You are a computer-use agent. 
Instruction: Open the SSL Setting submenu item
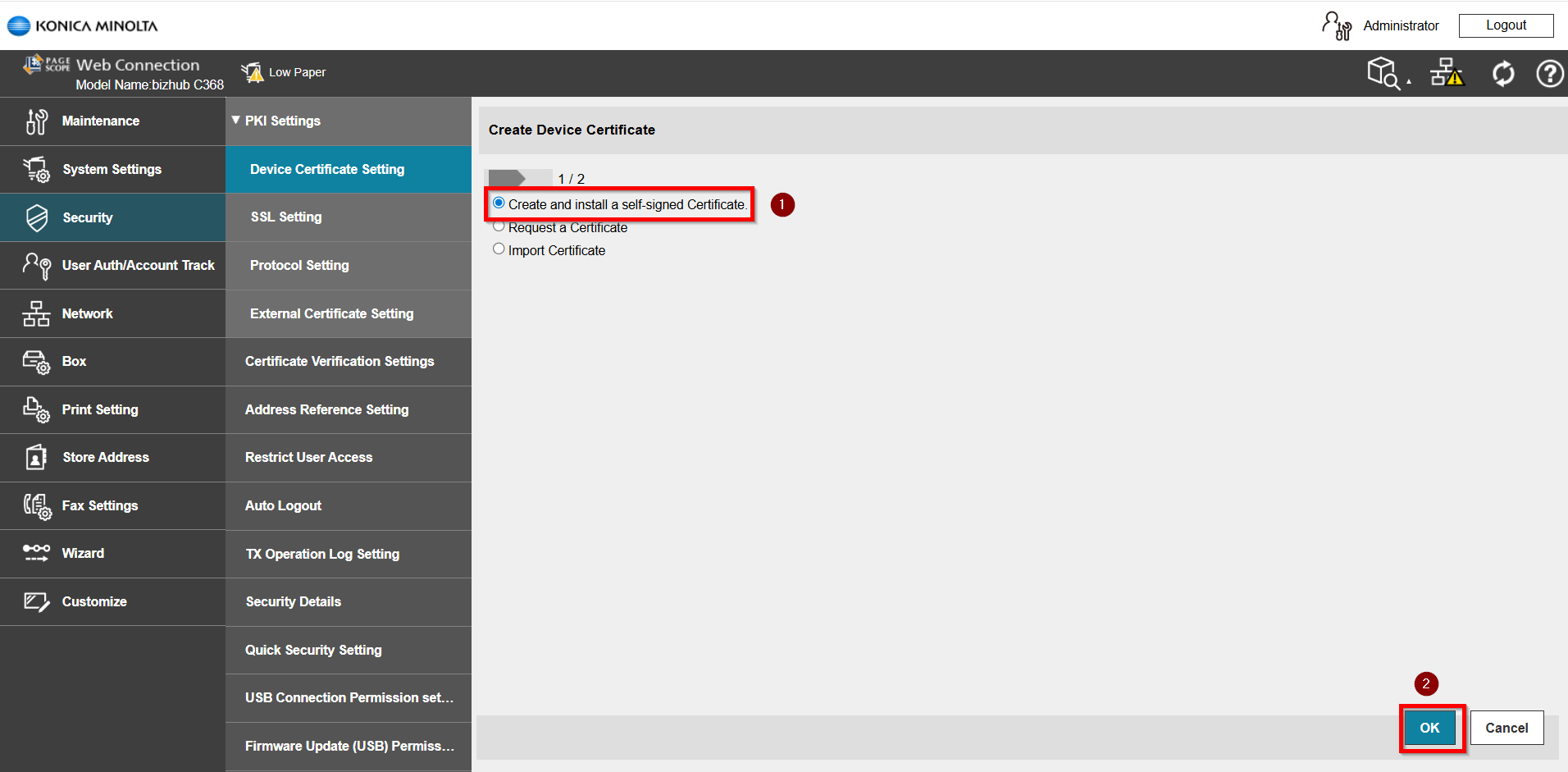tap(286, 217)
